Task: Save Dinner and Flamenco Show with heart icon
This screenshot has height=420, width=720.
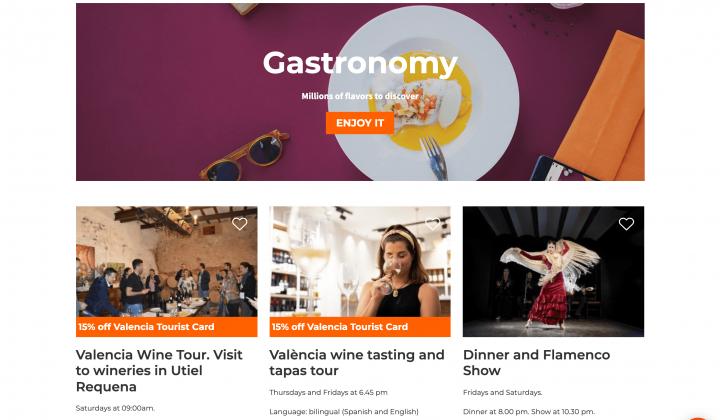Action: (626, 224)
